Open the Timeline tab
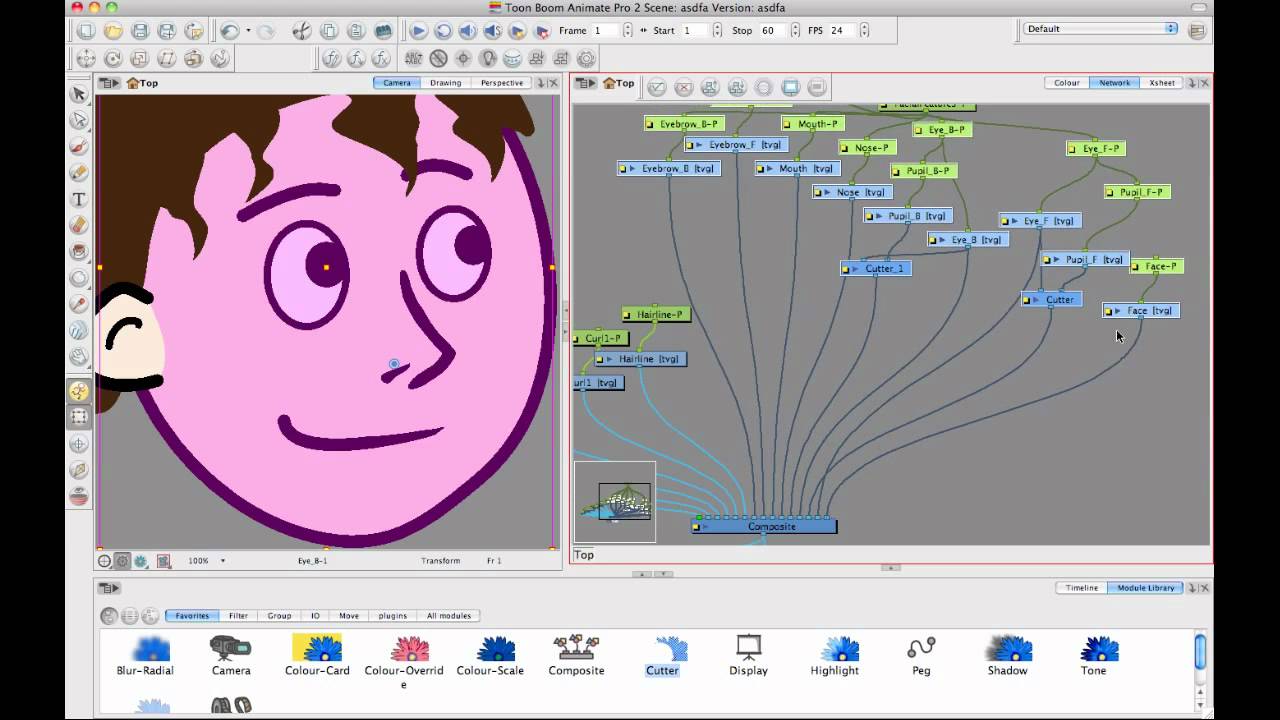The width and height of the screenshot is (1280, 720). point(1081,588)
